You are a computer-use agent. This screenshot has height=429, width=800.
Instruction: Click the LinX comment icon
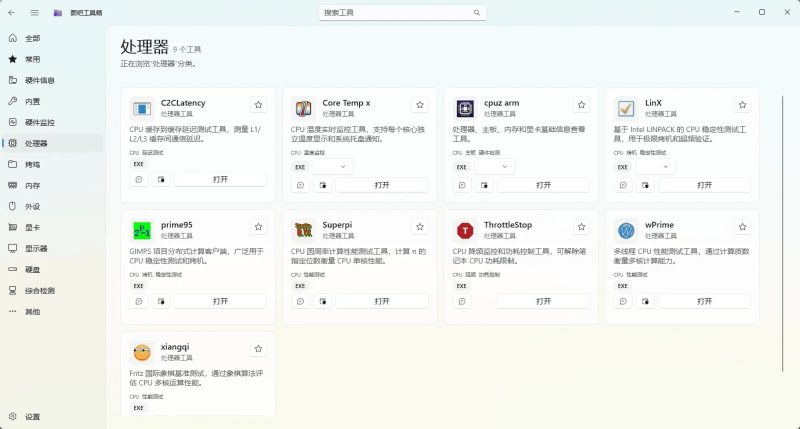point(623,185)
